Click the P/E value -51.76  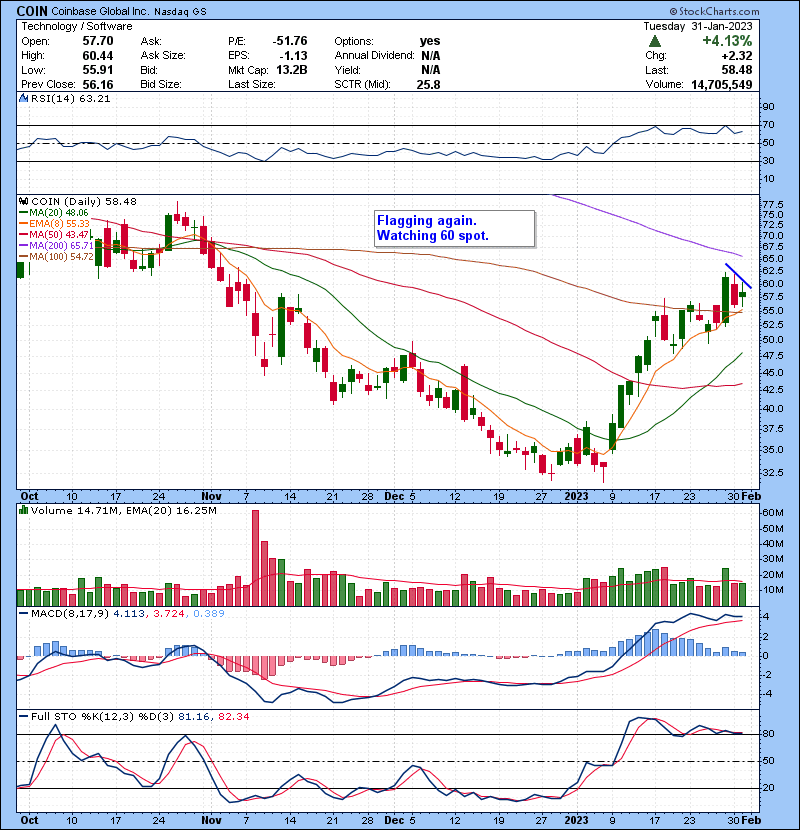[x=290, y=41]
